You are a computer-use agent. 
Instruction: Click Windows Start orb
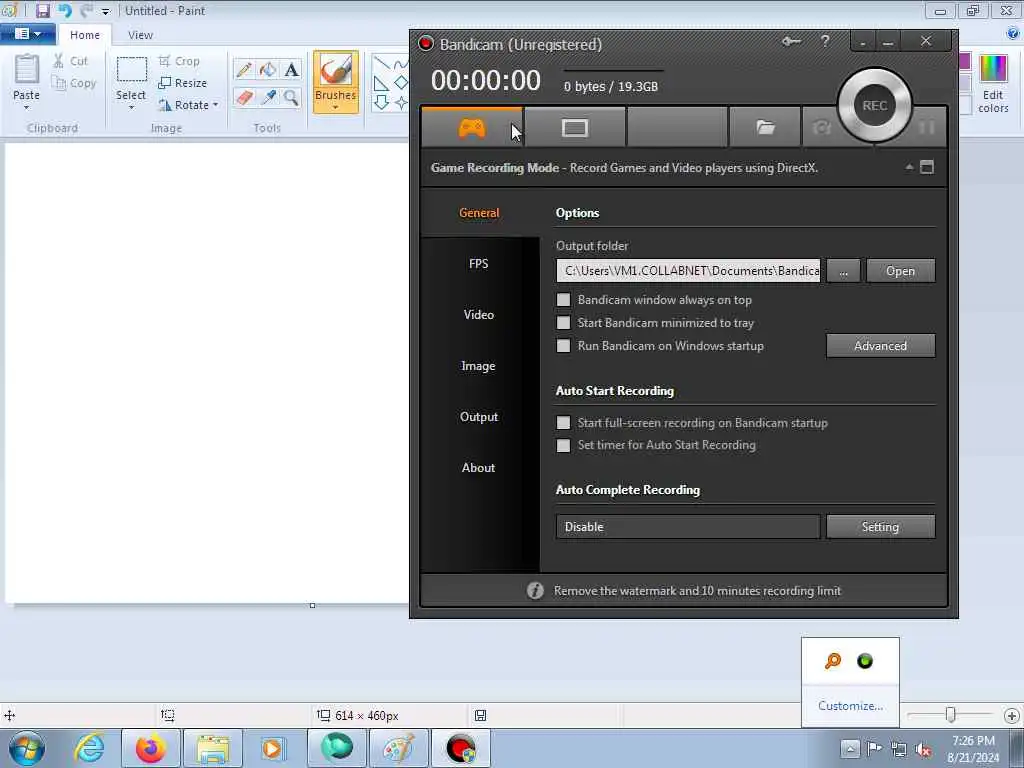[x=27, y=748]
